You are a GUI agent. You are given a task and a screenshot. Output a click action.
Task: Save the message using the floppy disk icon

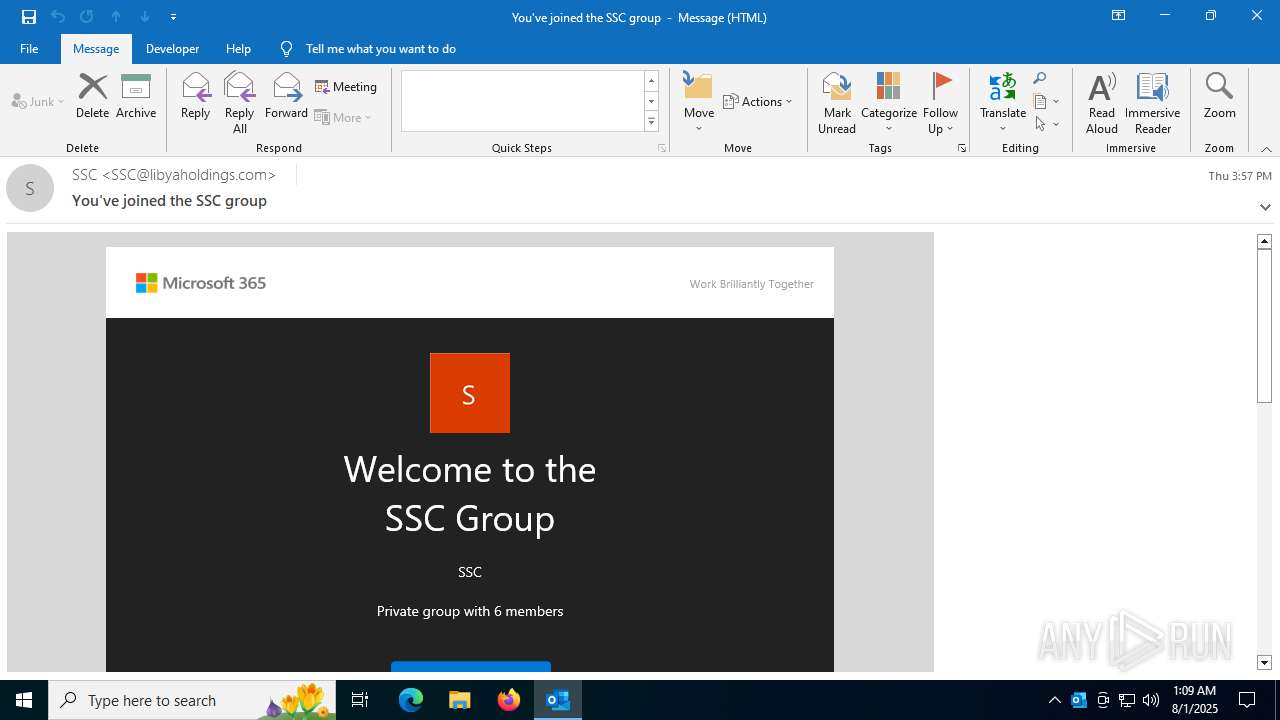pyautogui.click(x=29, y=17)
